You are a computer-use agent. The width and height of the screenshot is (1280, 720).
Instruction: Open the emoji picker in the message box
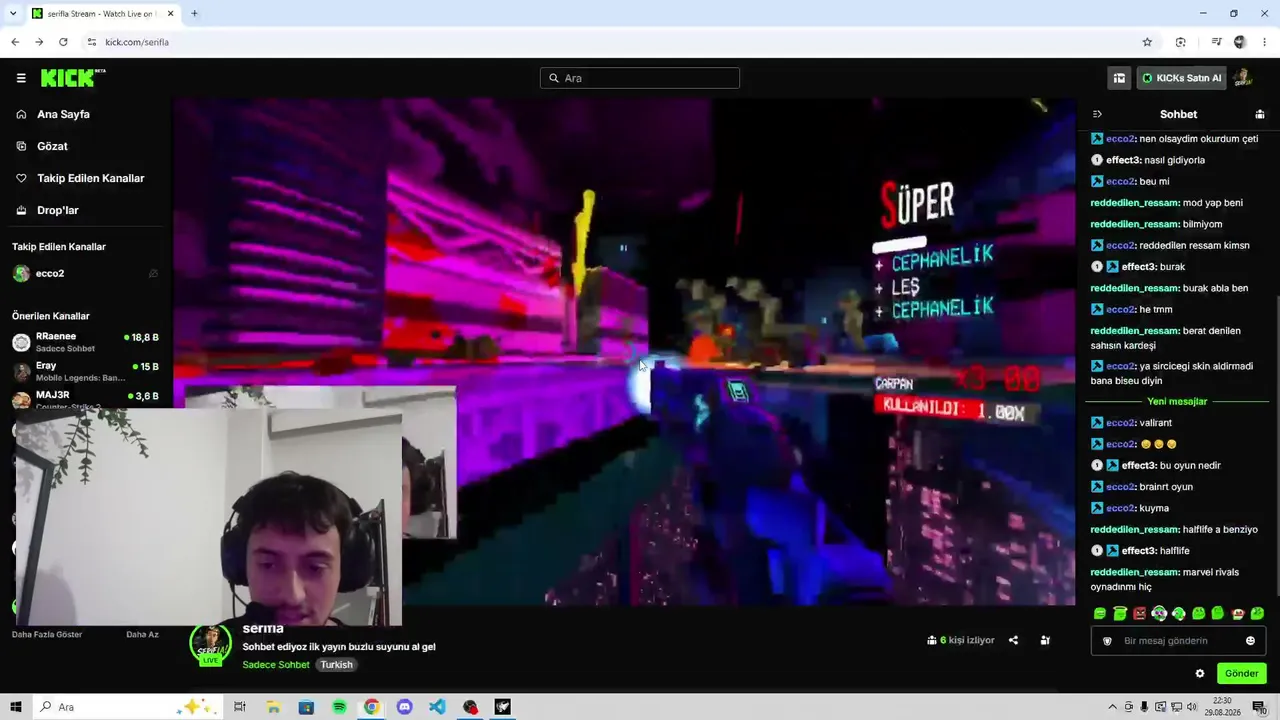tap(1250, 641)
